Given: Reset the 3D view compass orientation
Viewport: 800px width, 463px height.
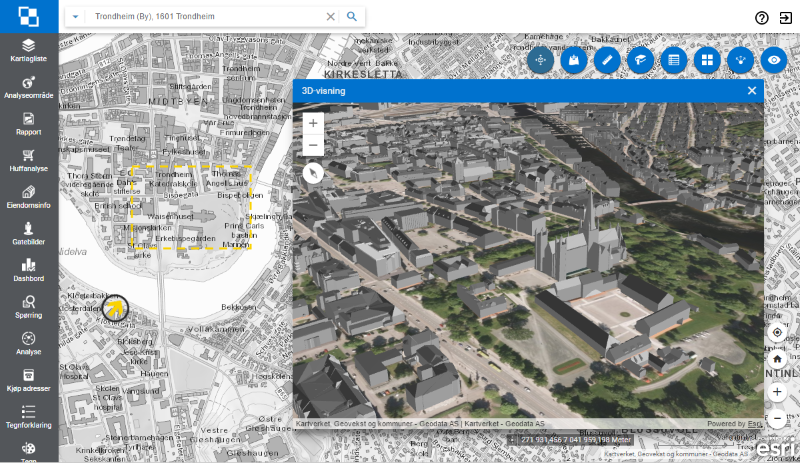Looking at the screenshot, I should pos(313,173).
